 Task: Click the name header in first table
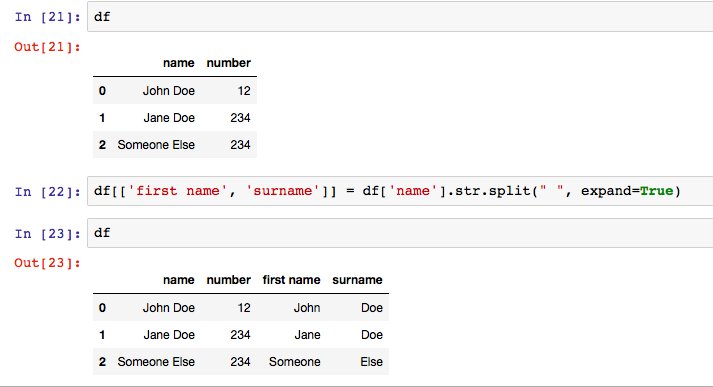coord(179,63)
